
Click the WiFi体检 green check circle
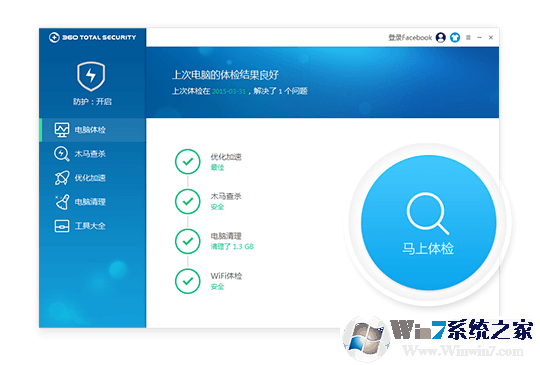[x=188, y=281]
